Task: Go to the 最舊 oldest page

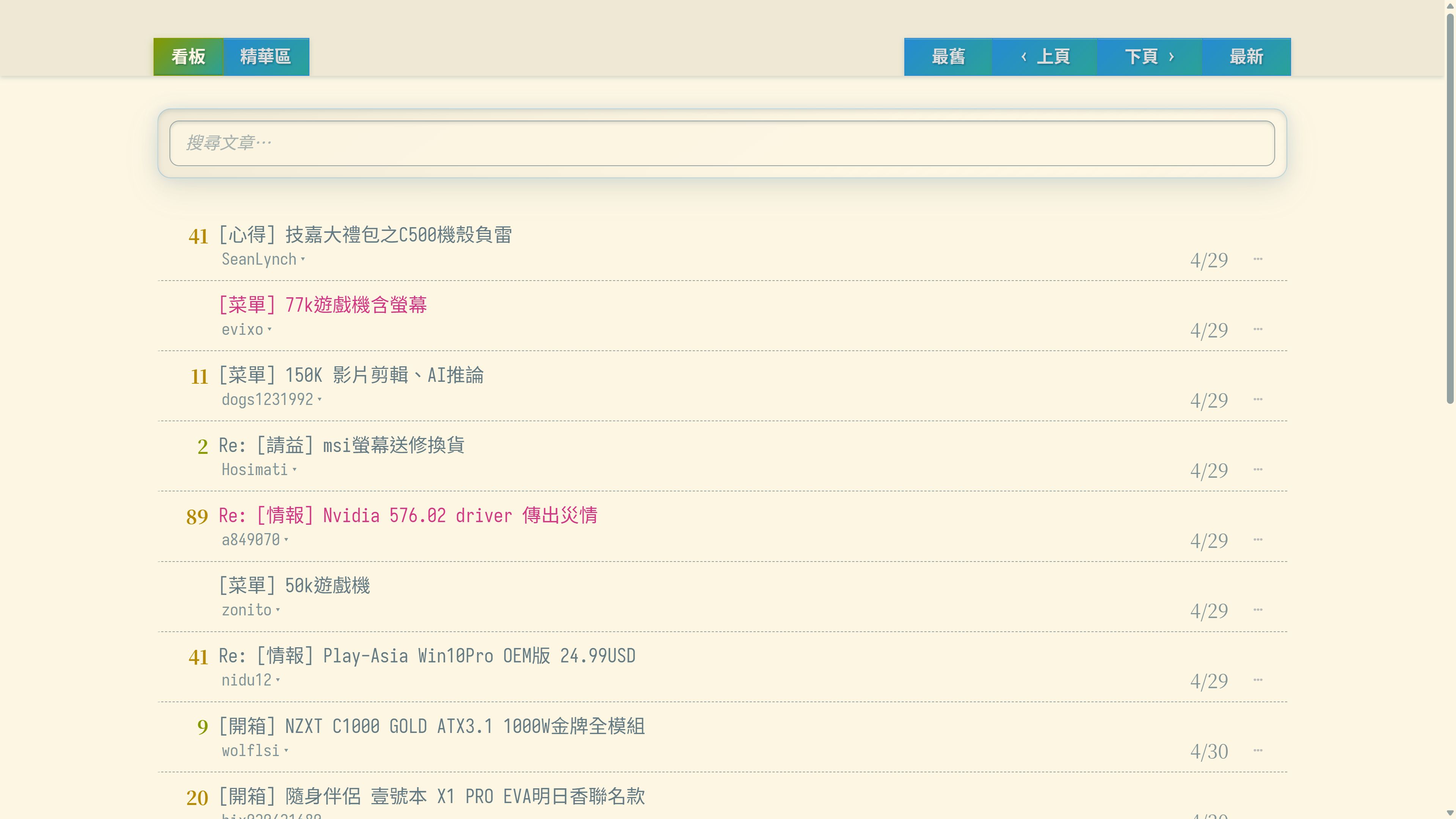Action: (948, 56)
